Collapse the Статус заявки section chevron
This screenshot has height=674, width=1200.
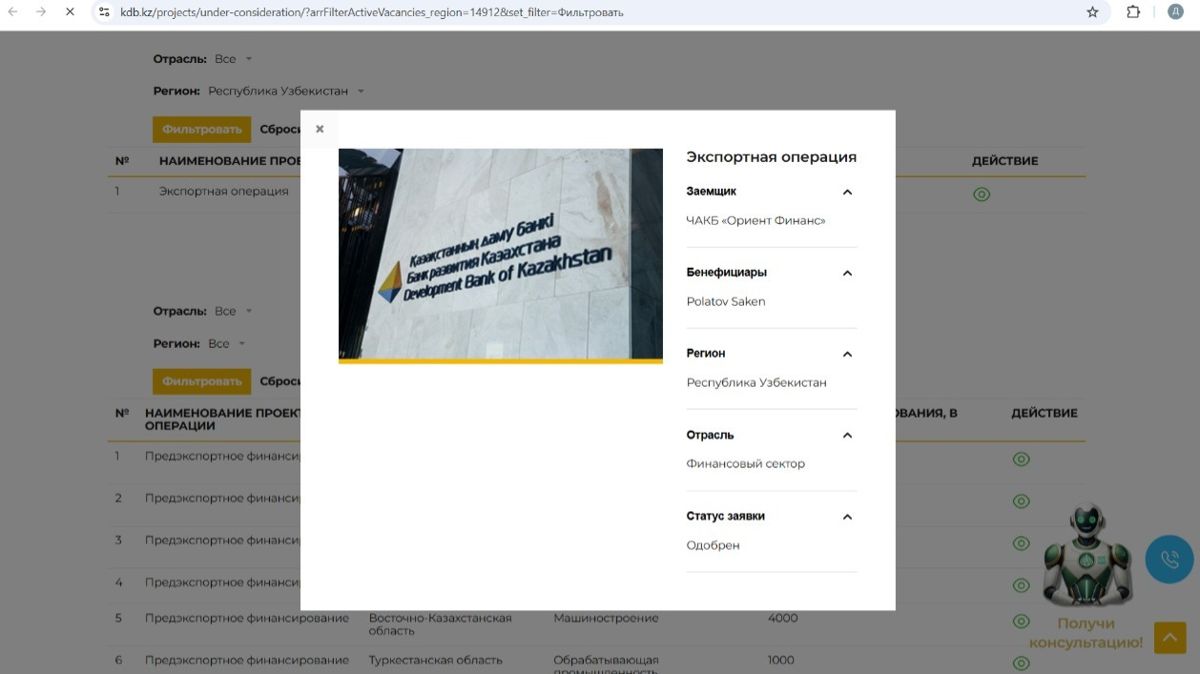(847, 517)
